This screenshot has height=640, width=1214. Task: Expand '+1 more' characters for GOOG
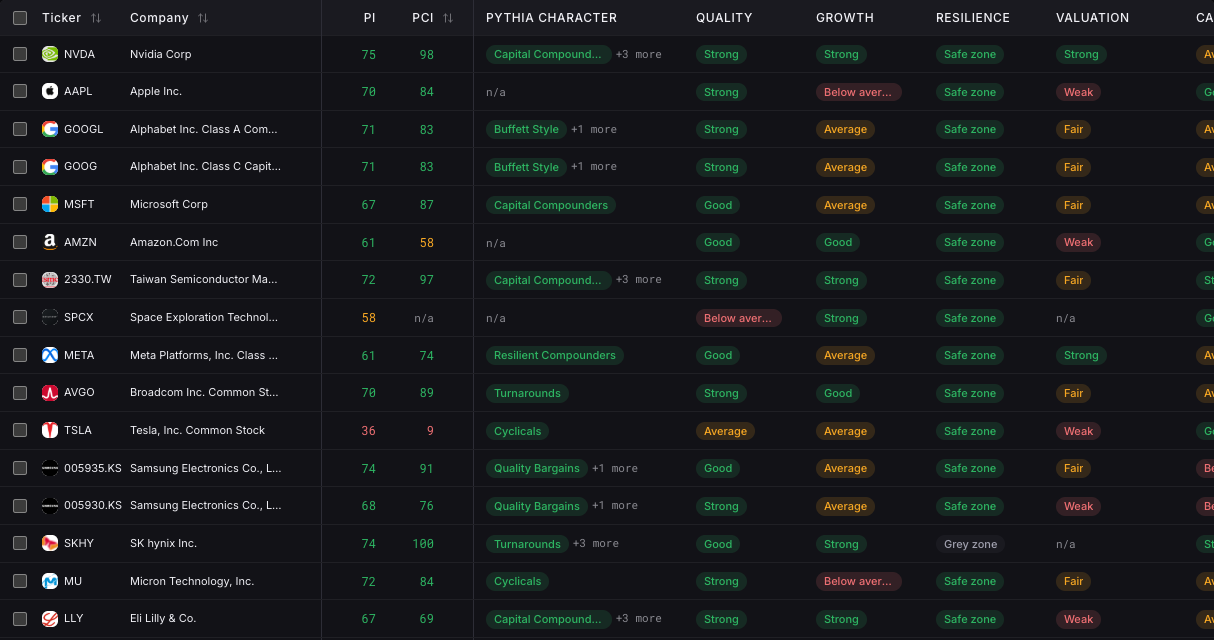point(594,167)
